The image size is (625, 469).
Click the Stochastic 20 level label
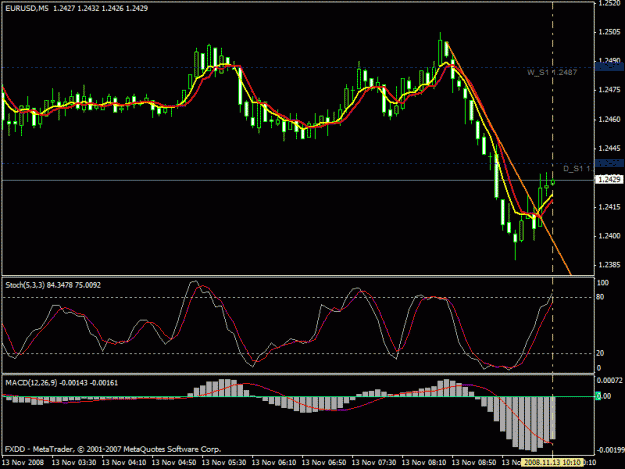(600, 353)
